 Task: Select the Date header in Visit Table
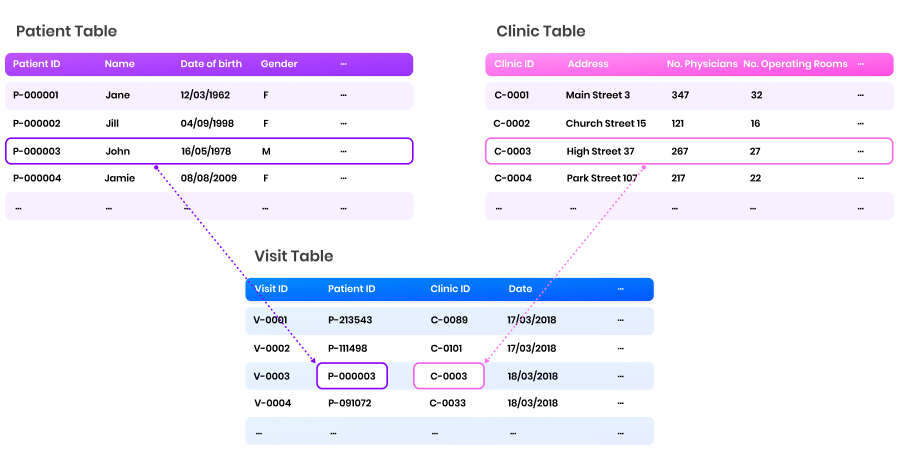coord(520,289)
